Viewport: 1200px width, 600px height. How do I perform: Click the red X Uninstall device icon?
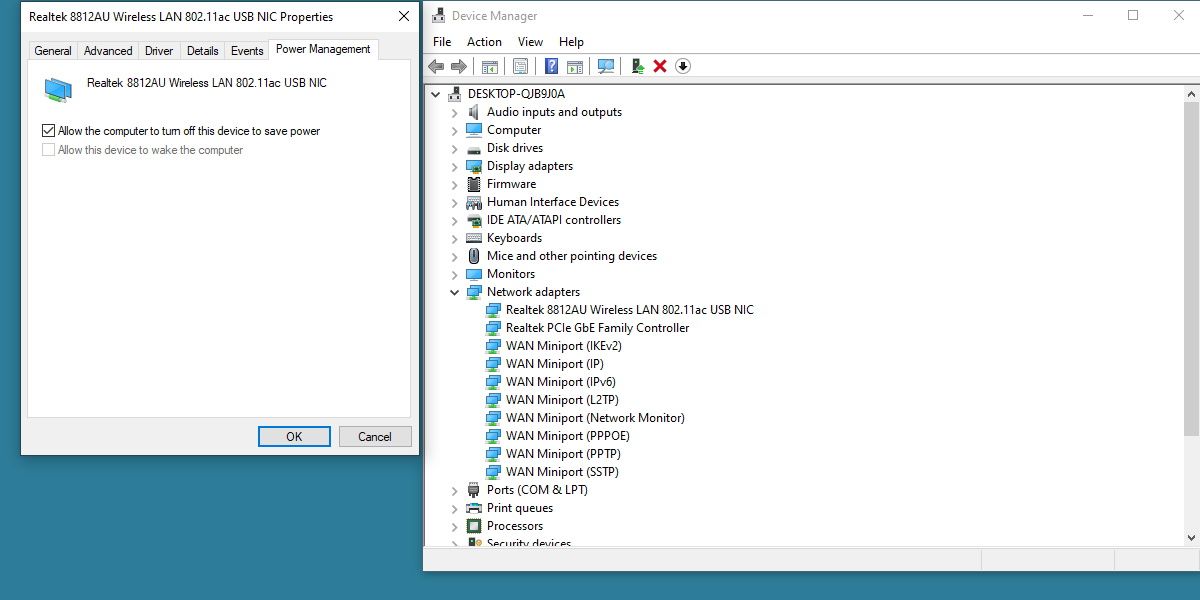(x=660, y=66)
